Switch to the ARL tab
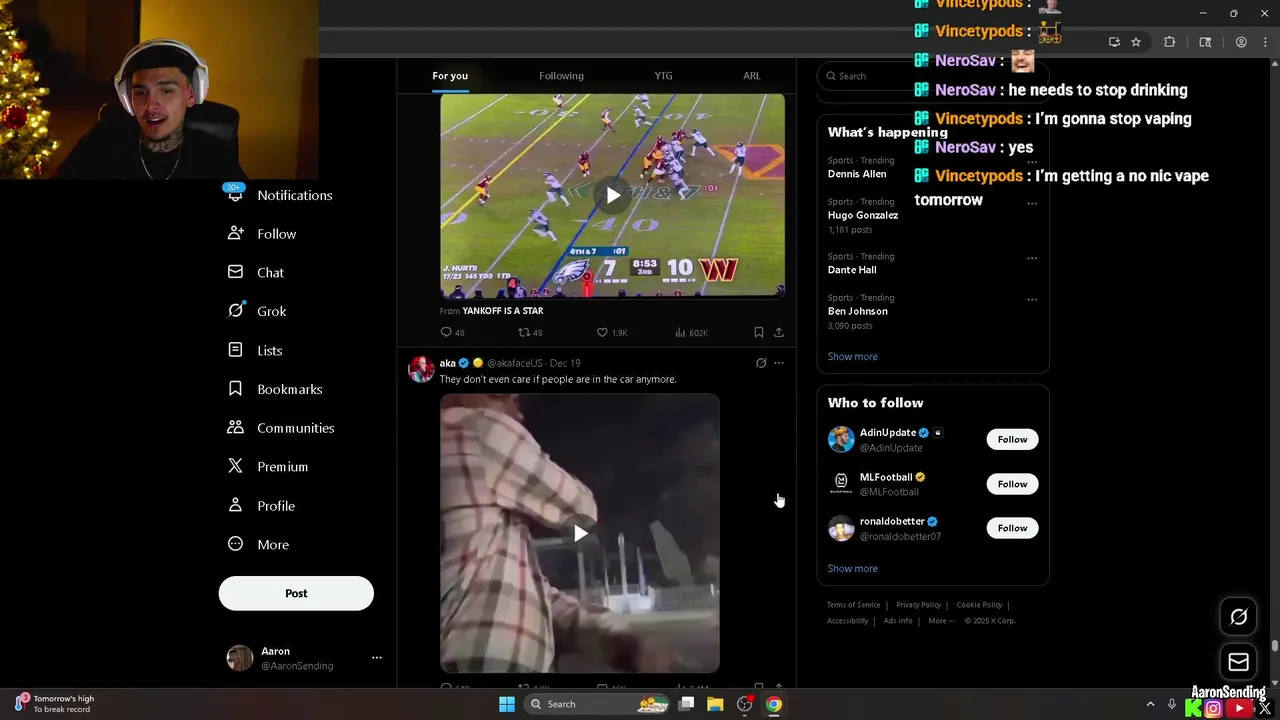Viewport: 1280px width, 720px height. click(751, 76)
